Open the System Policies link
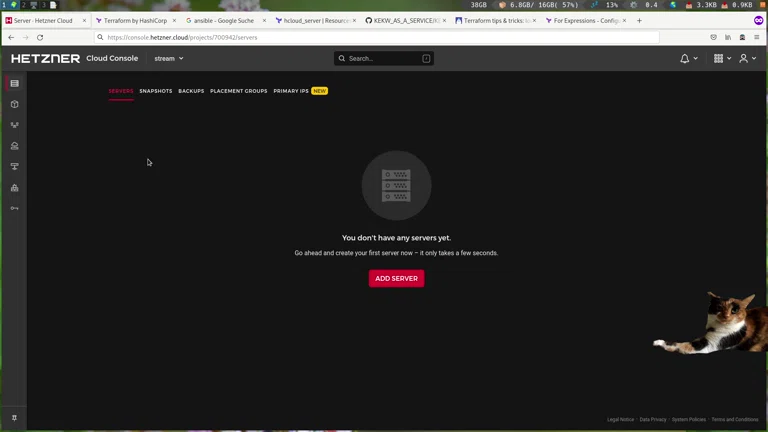 (x=689, y=419)
